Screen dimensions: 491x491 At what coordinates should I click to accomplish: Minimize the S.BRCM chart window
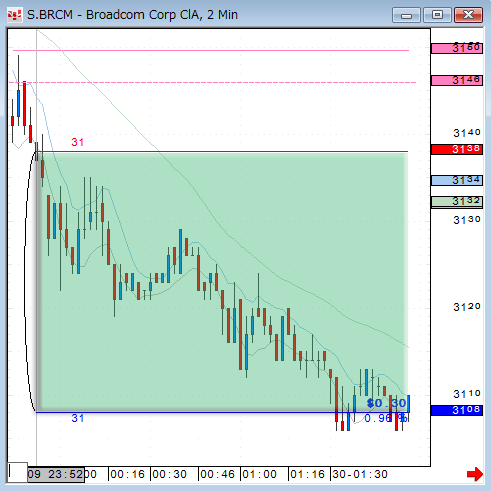point(406,15)
